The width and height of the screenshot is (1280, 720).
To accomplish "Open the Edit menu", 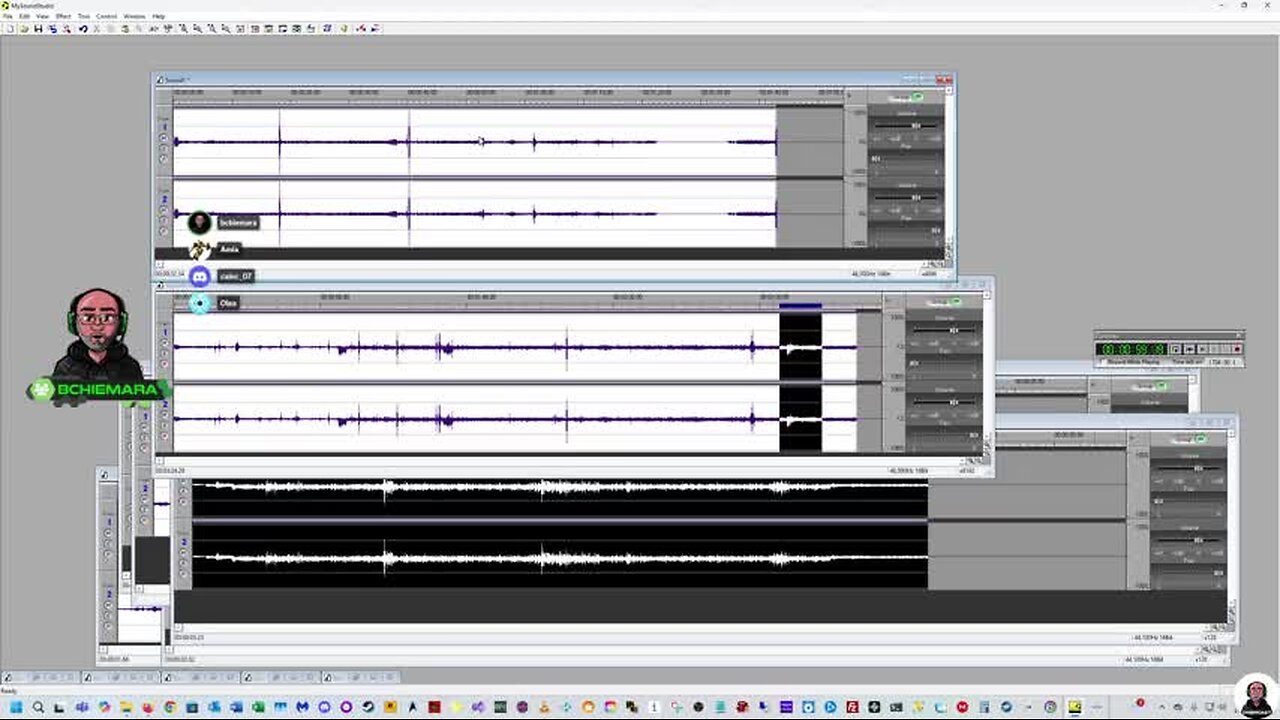I will coord(25,16).
